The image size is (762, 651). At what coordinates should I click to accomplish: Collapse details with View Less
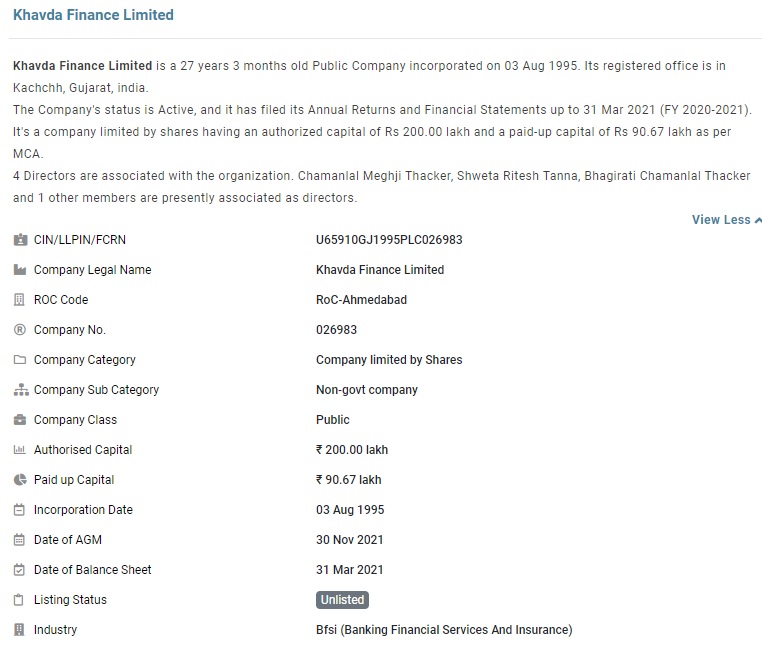pos(726,220)
